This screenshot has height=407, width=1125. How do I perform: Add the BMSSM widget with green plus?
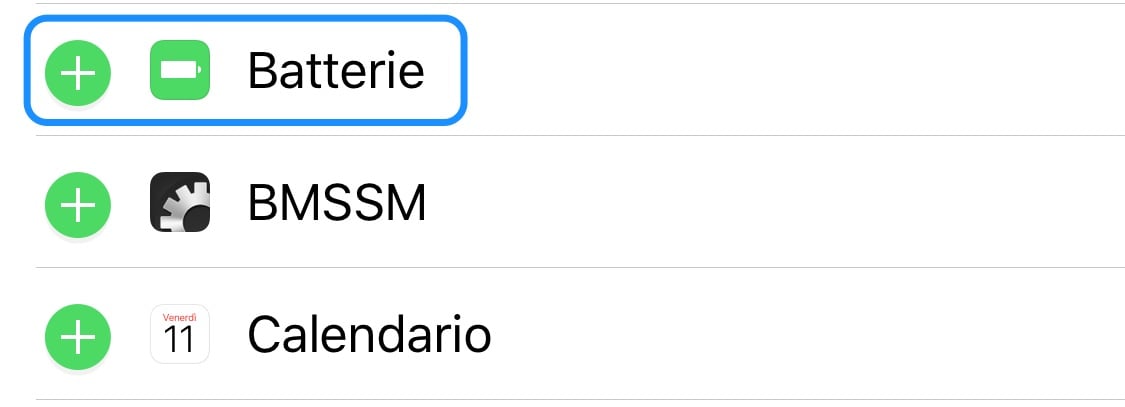pyautogui.click(x=77, y=205)
